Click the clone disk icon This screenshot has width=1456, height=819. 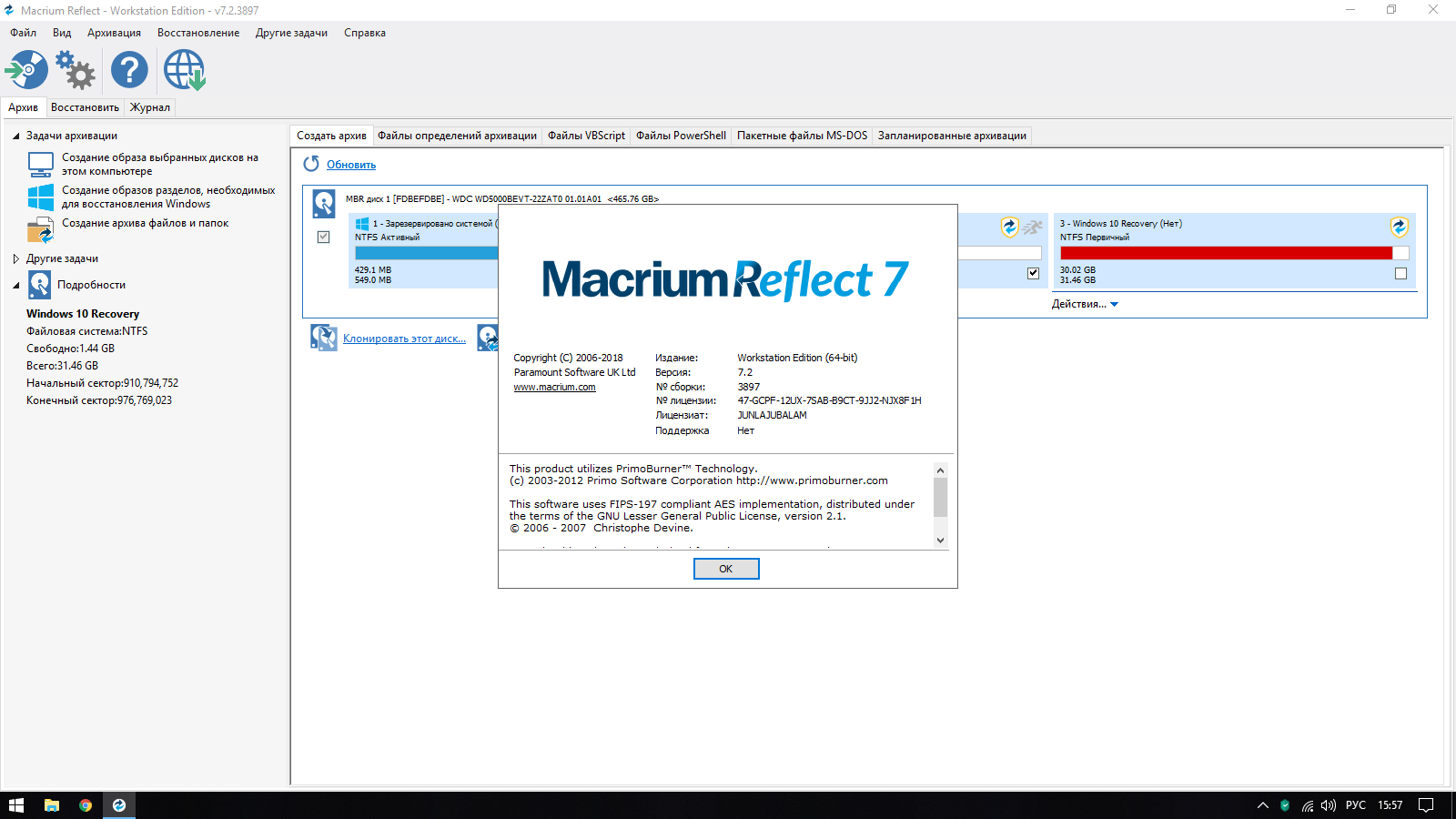tap(323, 338)
